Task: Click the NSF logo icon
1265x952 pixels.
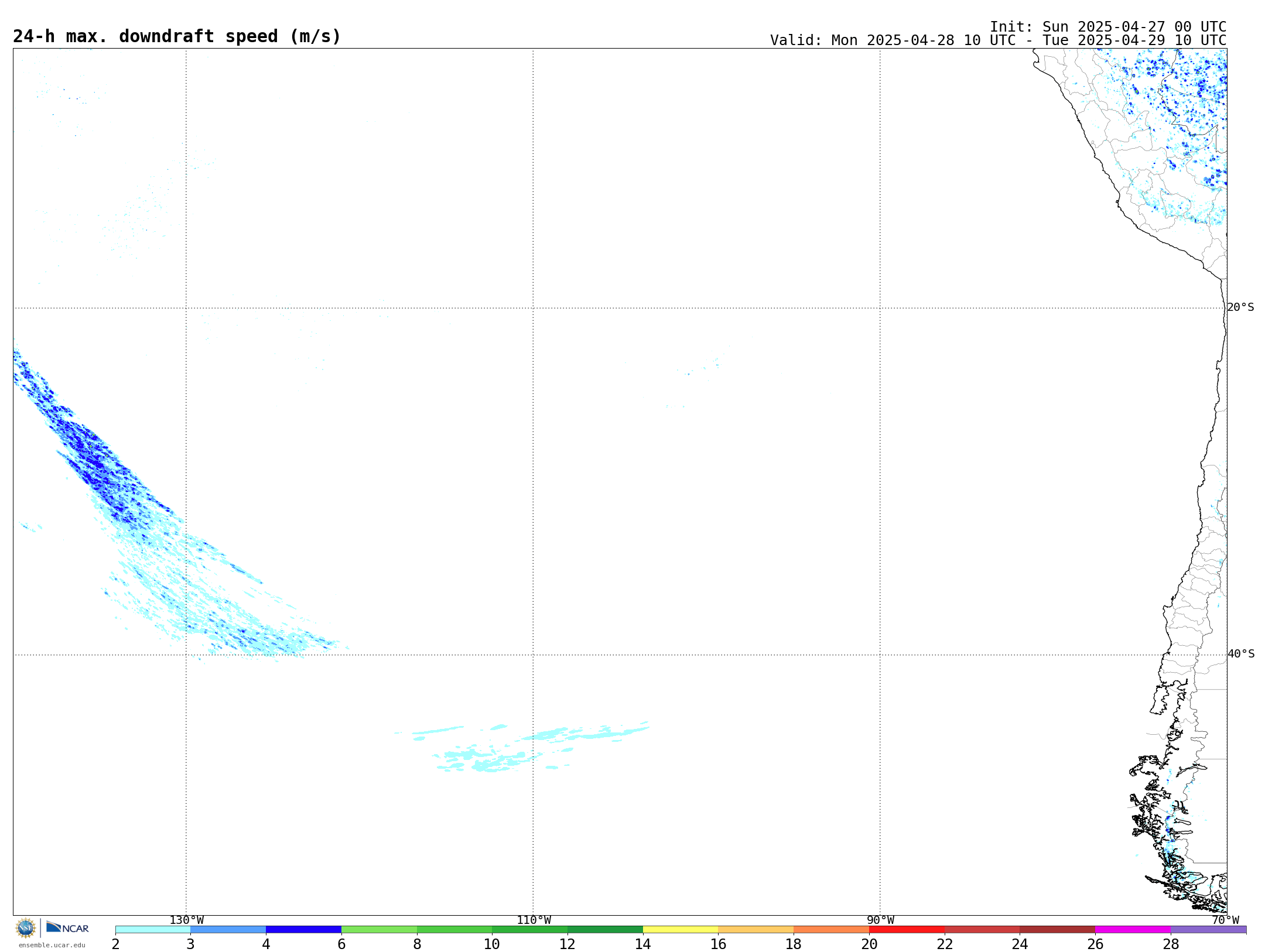Action: click(x=26, y=928)
